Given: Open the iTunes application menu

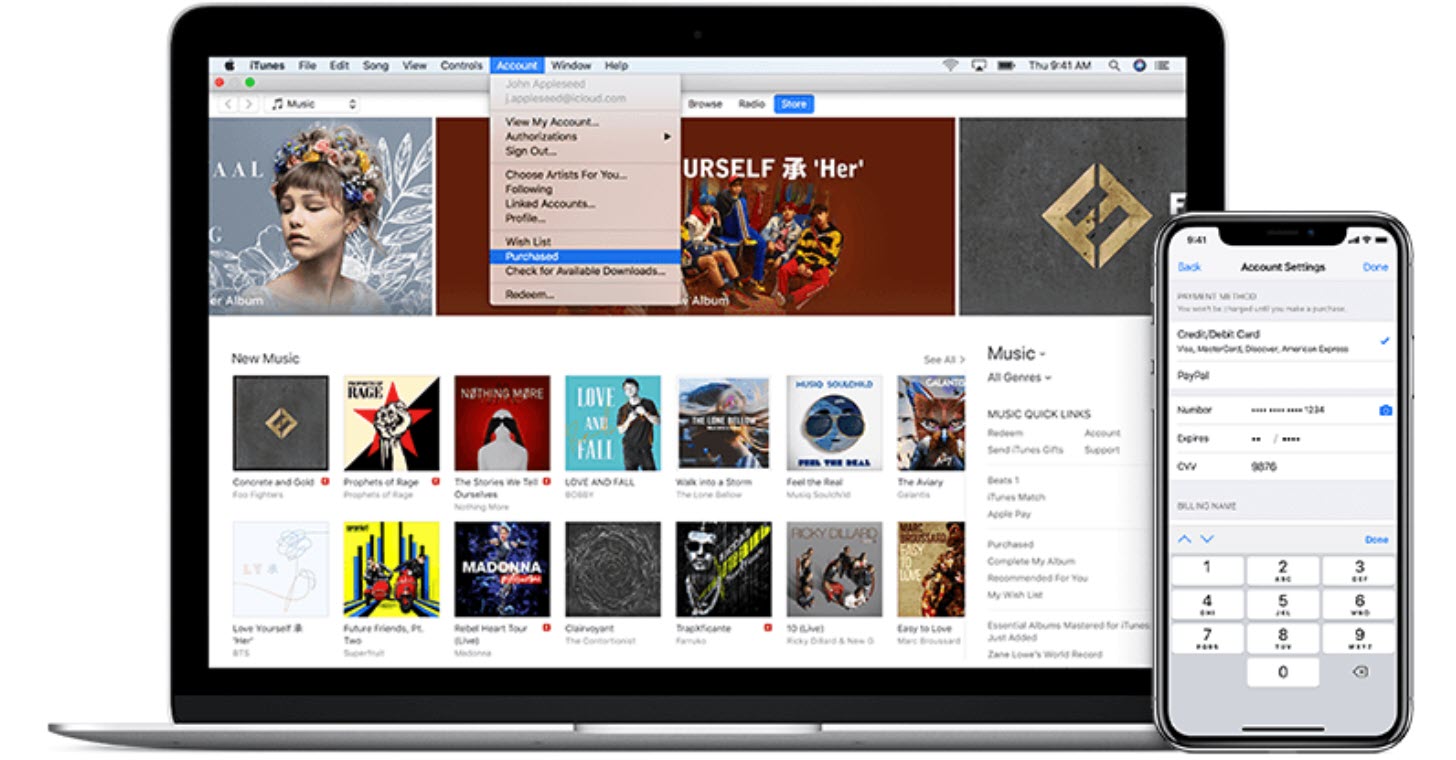Looking at the screenshot, I should point(267,66).
